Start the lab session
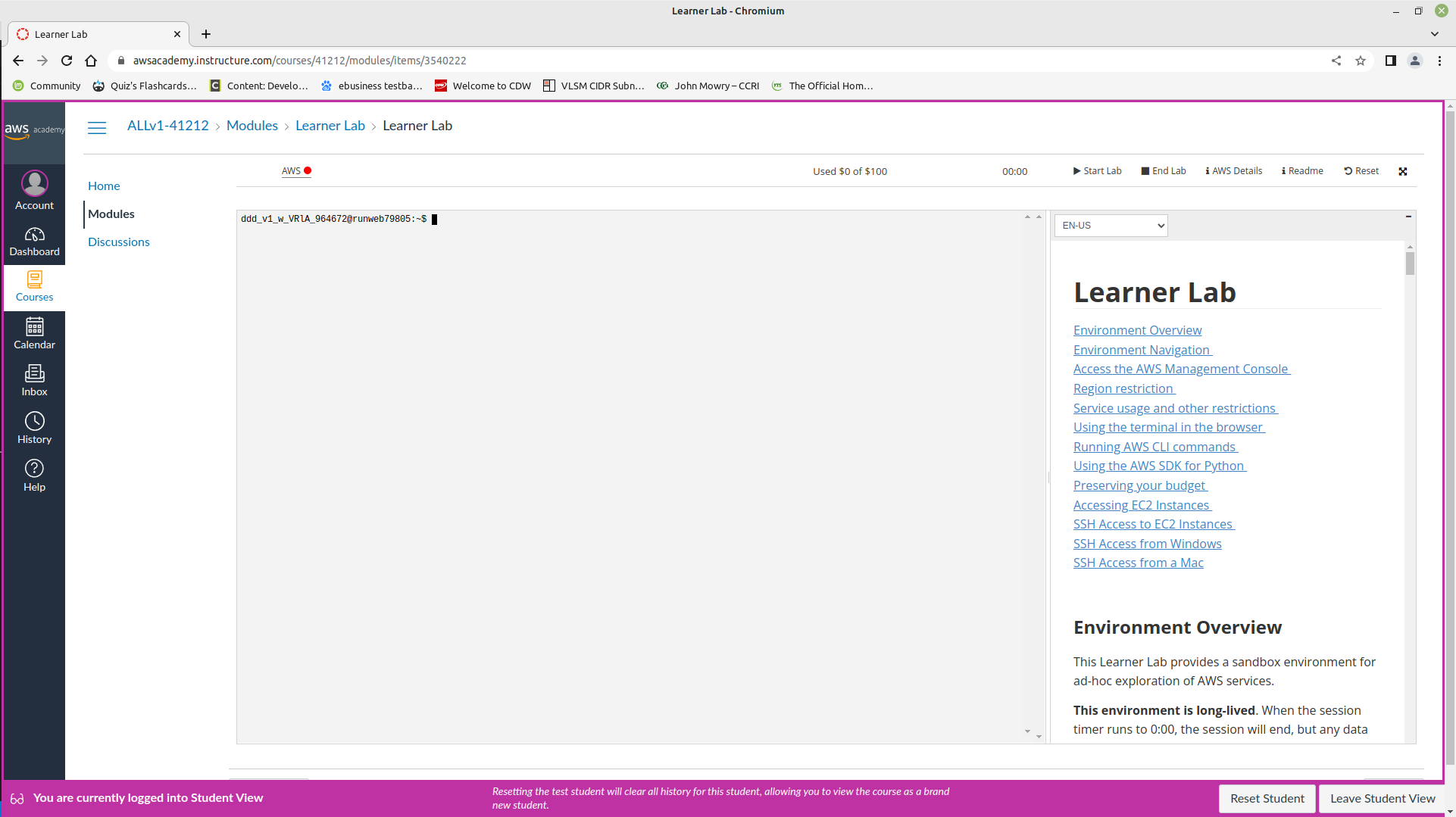The height and width of the screenshot is (817, 1456). click(1096, 170)
